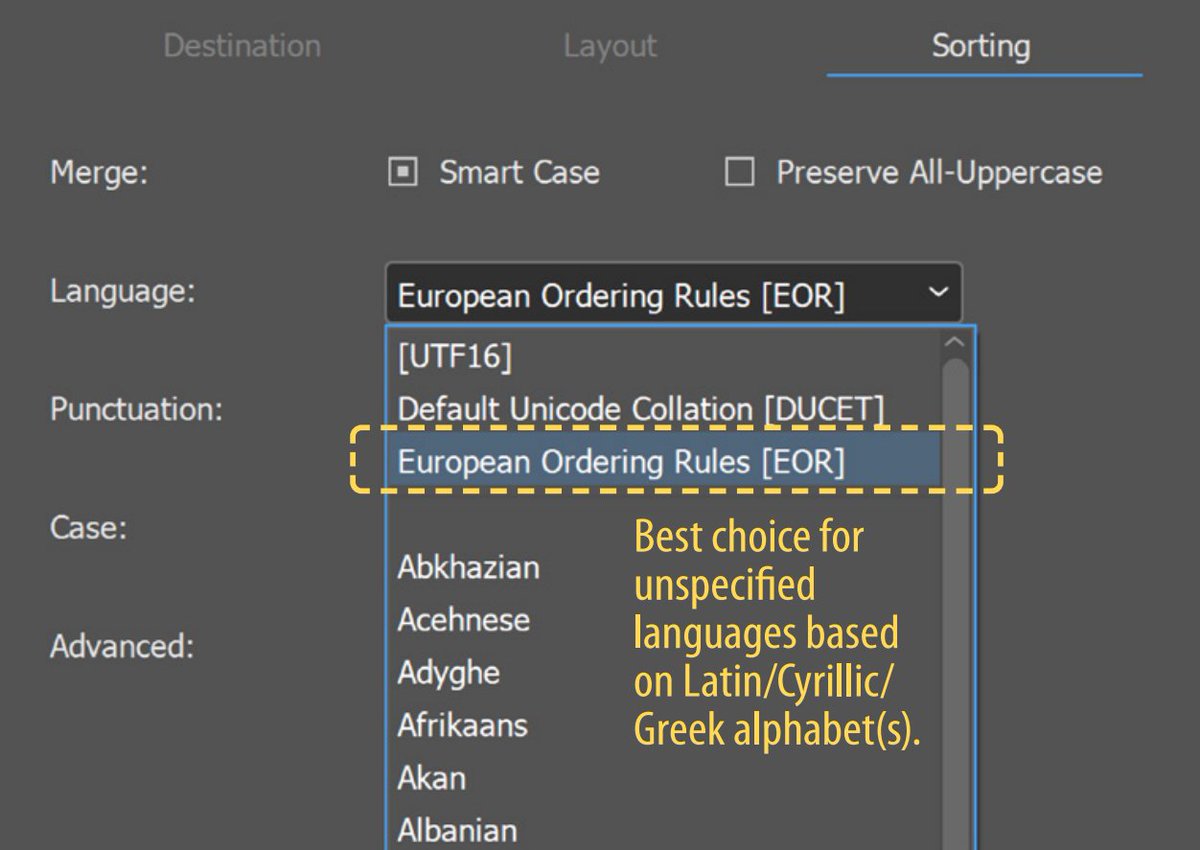Select the Albanian list item

[457, 828]
